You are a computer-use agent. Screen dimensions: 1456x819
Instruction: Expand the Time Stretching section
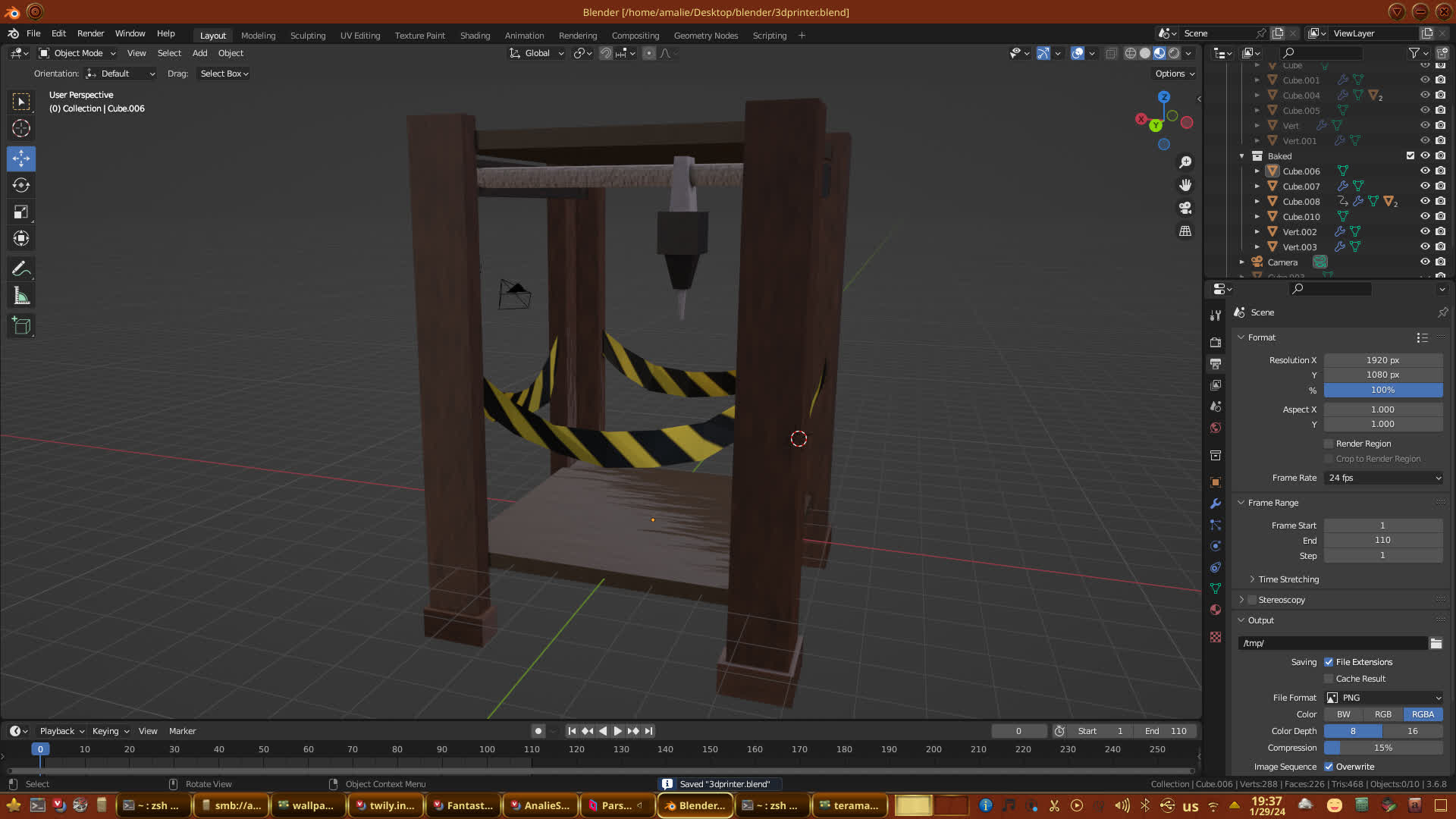pyautogui.click(x=1288, y=579)
